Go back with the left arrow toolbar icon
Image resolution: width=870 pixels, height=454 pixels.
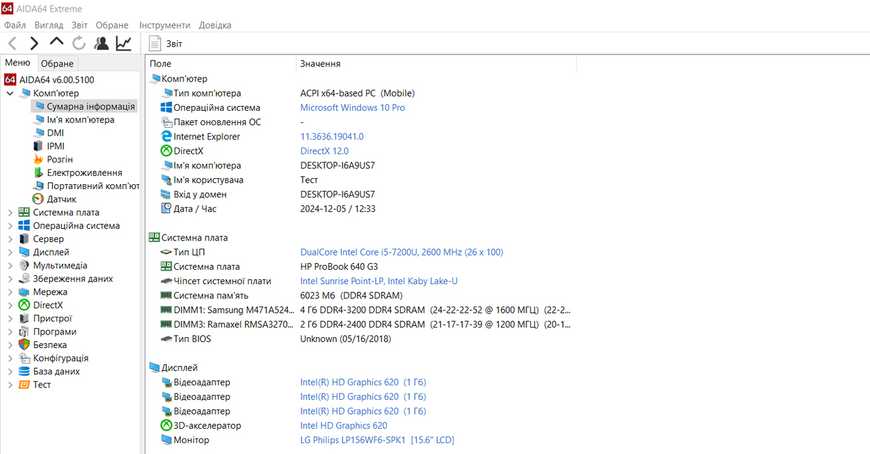(12, 43)
